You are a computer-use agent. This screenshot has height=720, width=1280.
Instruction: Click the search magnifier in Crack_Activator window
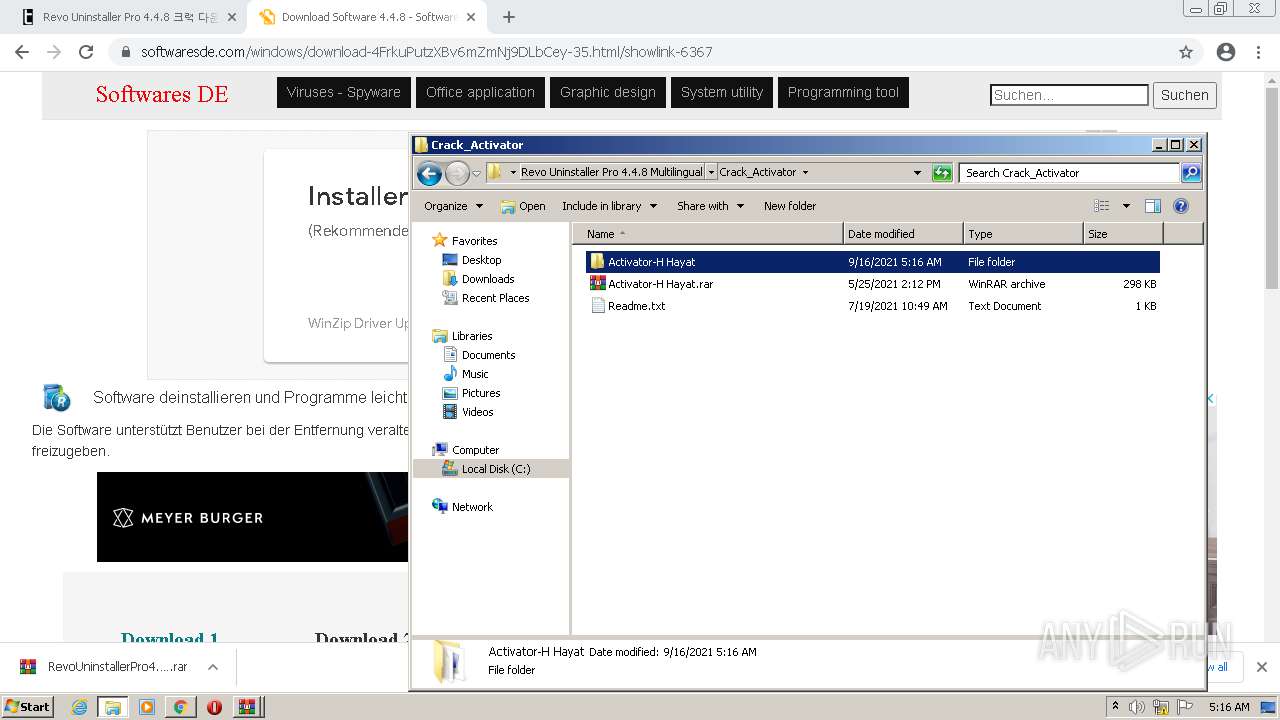(x=1191, y=173)
